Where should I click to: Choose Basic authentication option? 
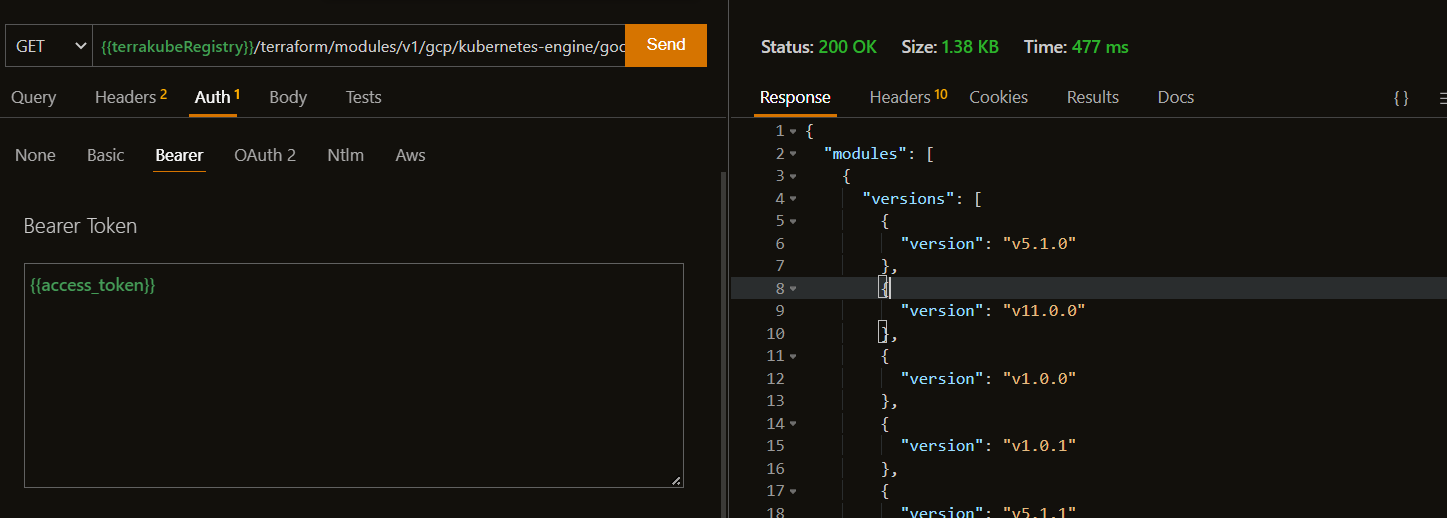(x=105, y=155)
